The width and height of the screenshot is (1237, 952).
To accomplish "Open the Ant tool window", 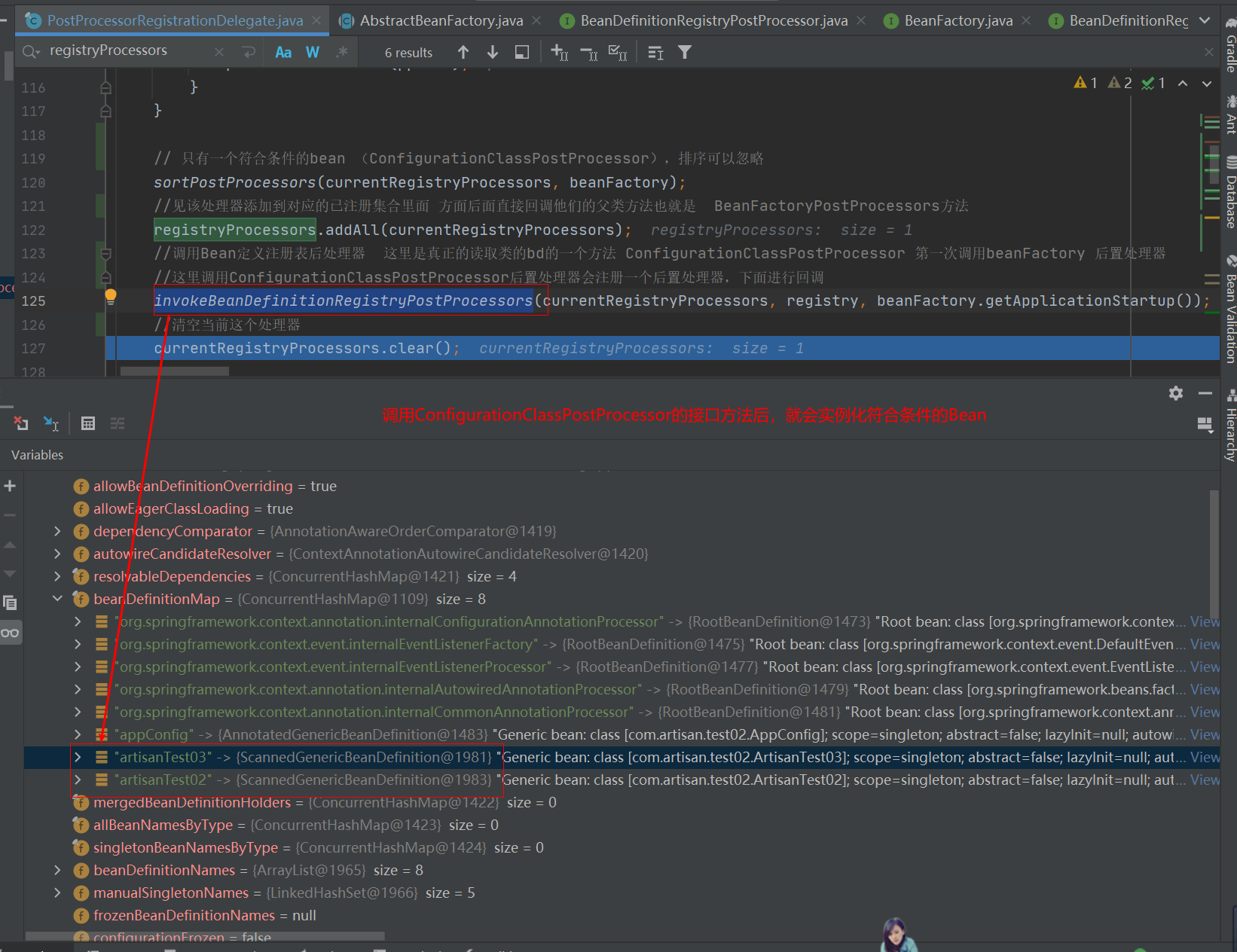I will pos(1230,114).
